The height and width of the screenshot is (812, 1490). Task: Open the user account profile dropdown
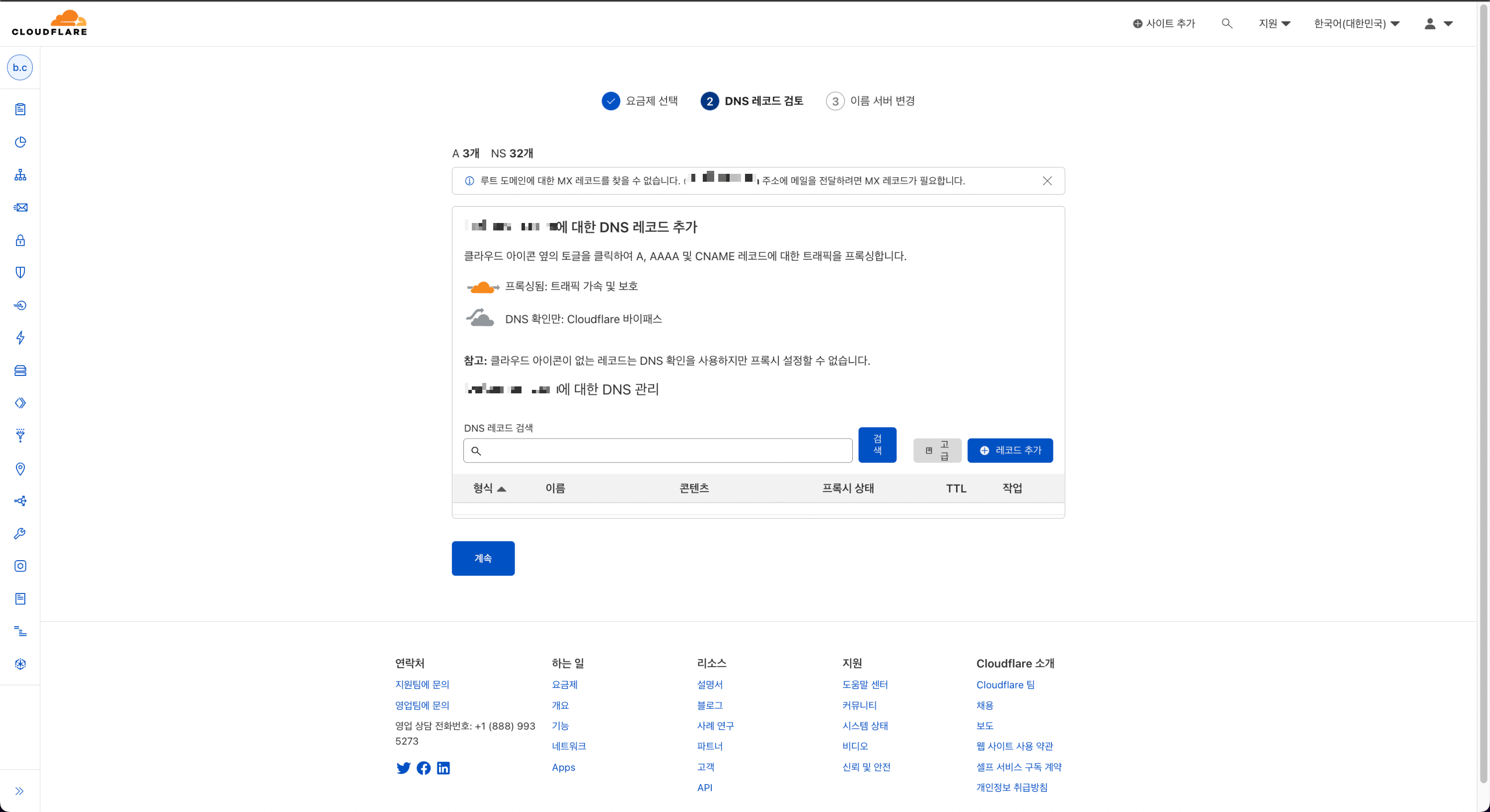pos(1438,24)
